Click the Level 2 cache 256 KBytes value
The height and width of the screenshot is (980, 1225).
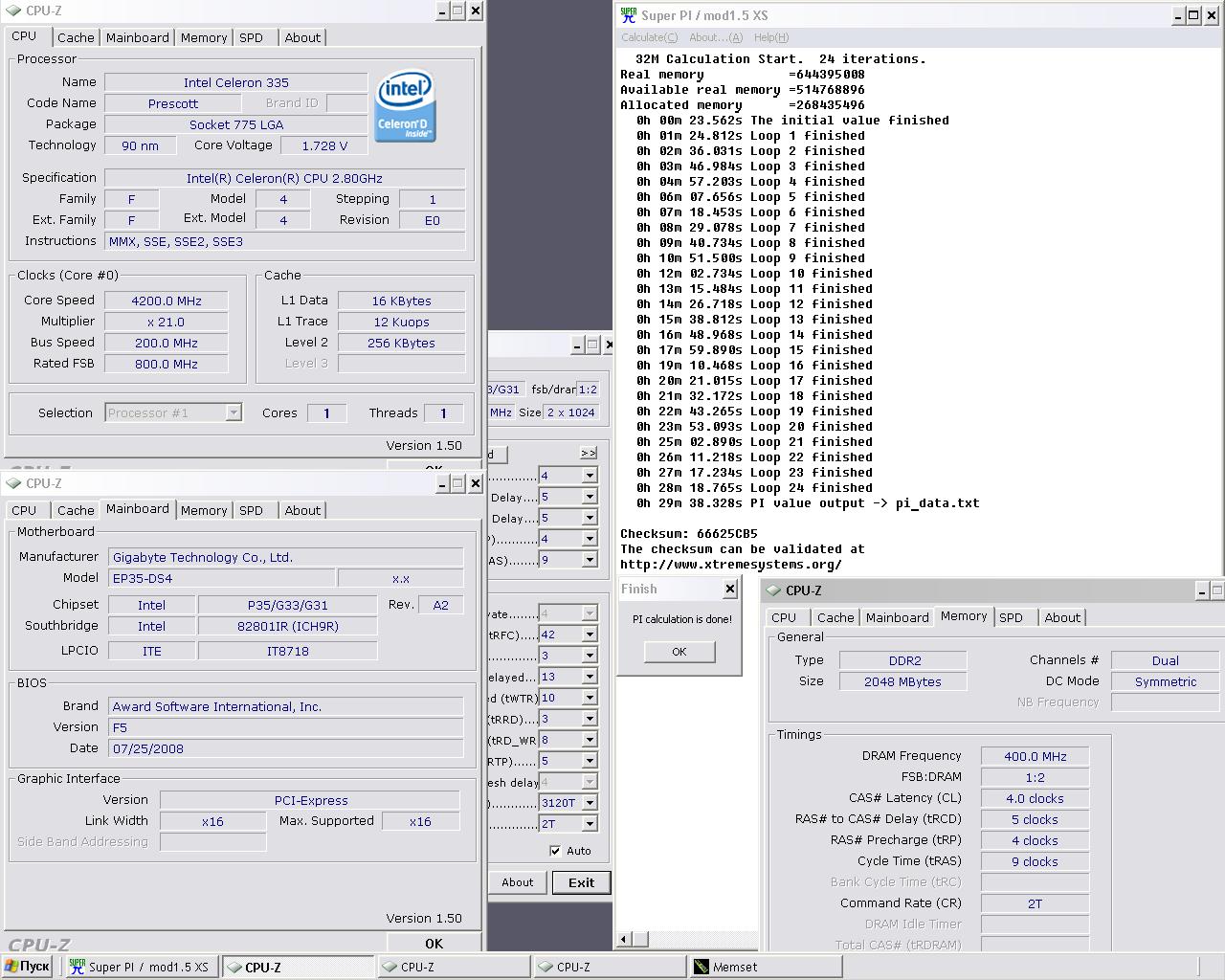point(401,343)
